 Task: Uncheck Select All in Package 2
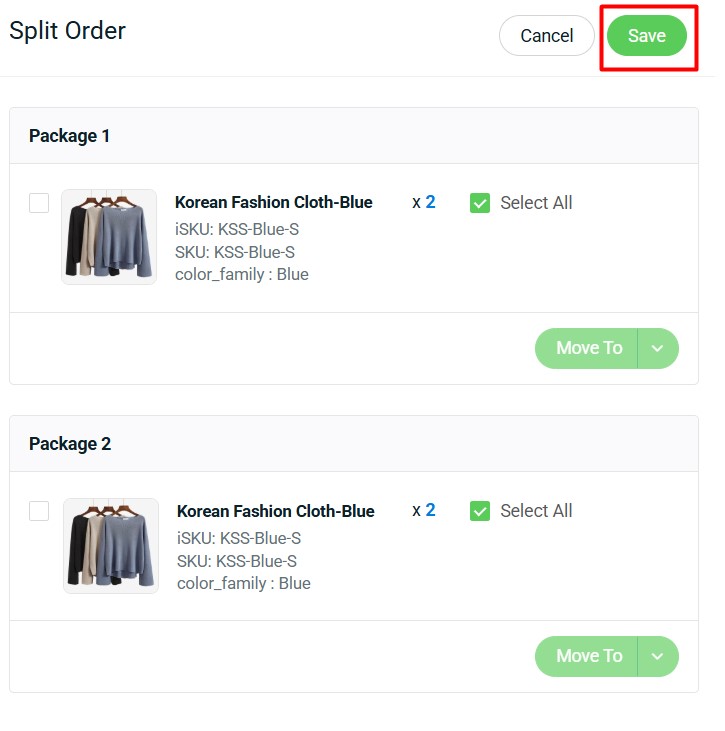tap(480, 511)
